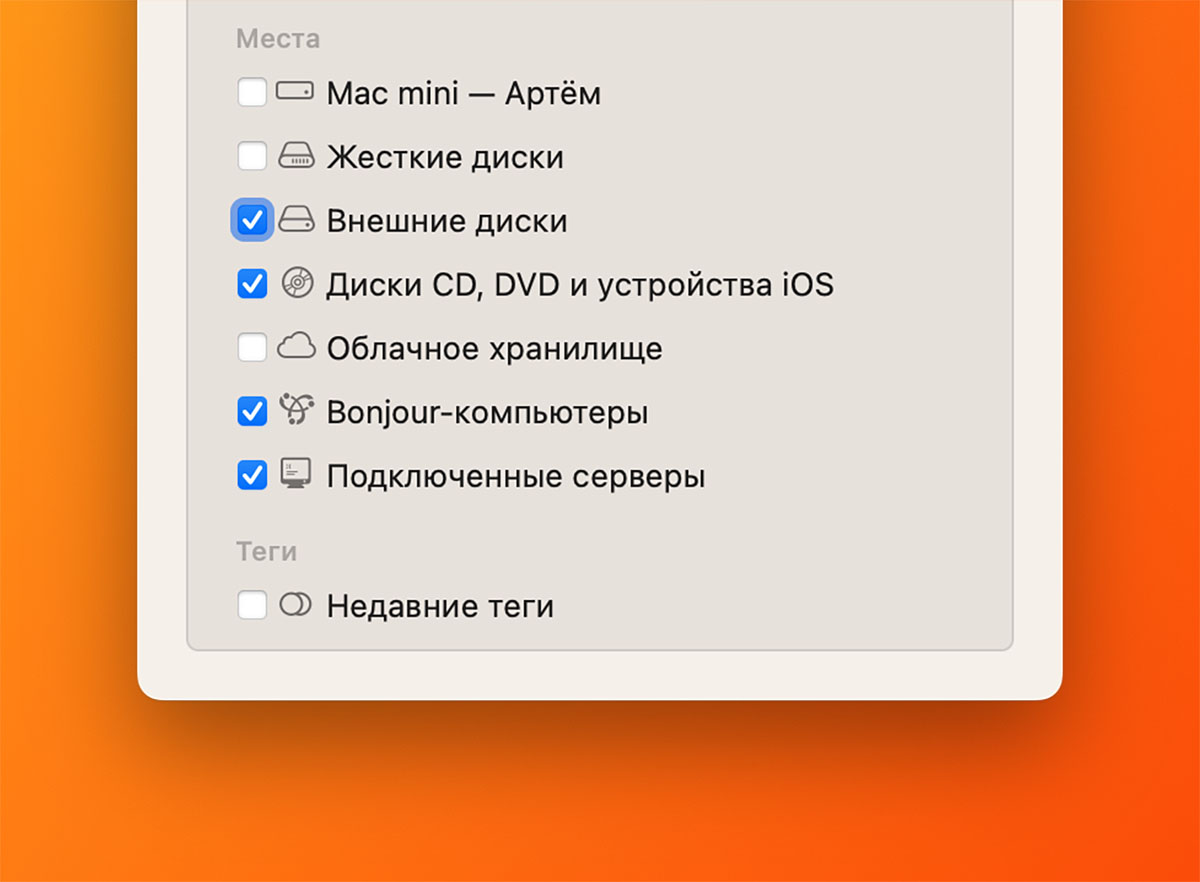Click the CD/DVD disc icon
The image size is (1200, 882).
(x=296, y=284)
